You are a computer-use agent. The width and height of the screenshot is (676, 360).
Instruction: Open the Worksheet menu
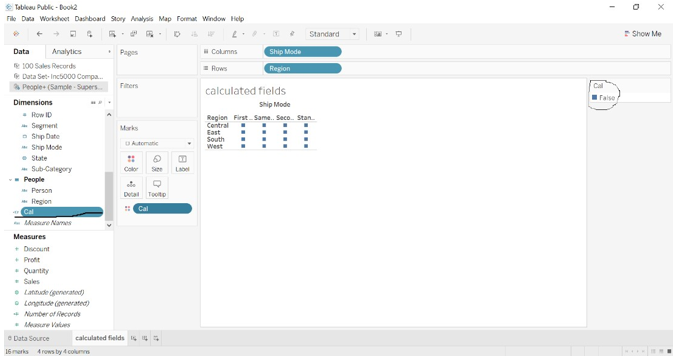pyautogui.click(x=54, y=19)
